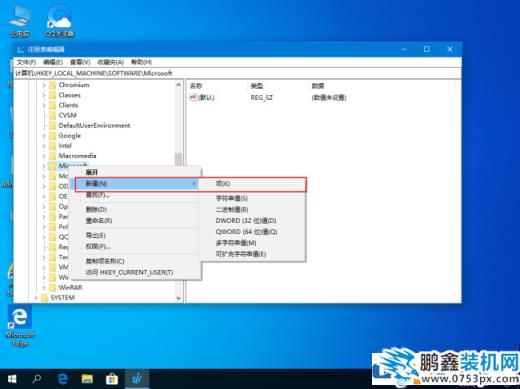Create a new QWORD (64 位)值(Q)
Viewport: 520px width, 389px height.
tap(246, 232)
